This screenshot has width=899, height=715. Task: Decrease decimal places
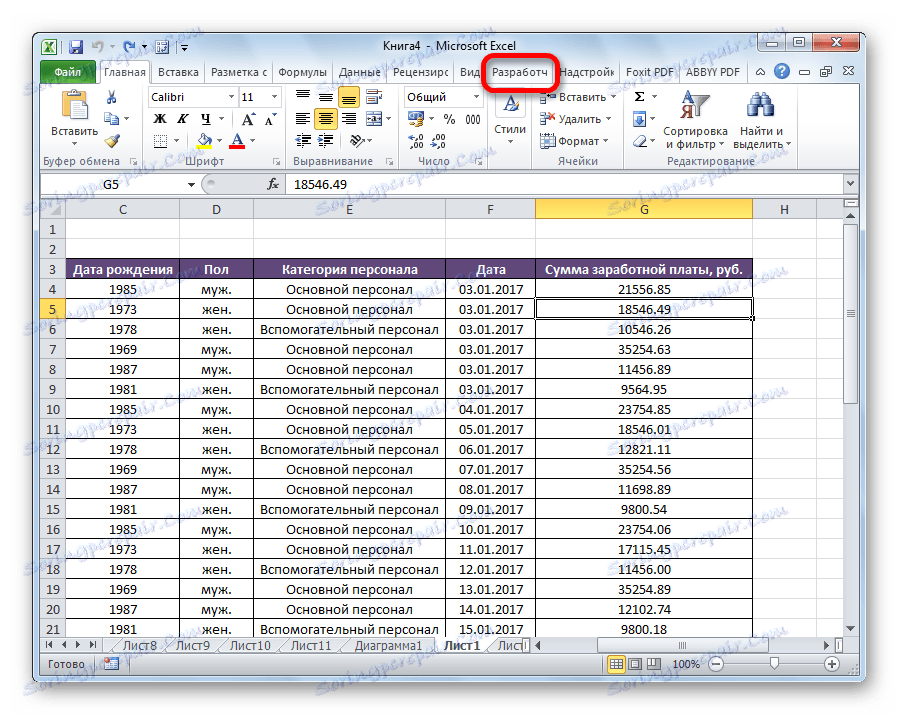tap(439, 140)
